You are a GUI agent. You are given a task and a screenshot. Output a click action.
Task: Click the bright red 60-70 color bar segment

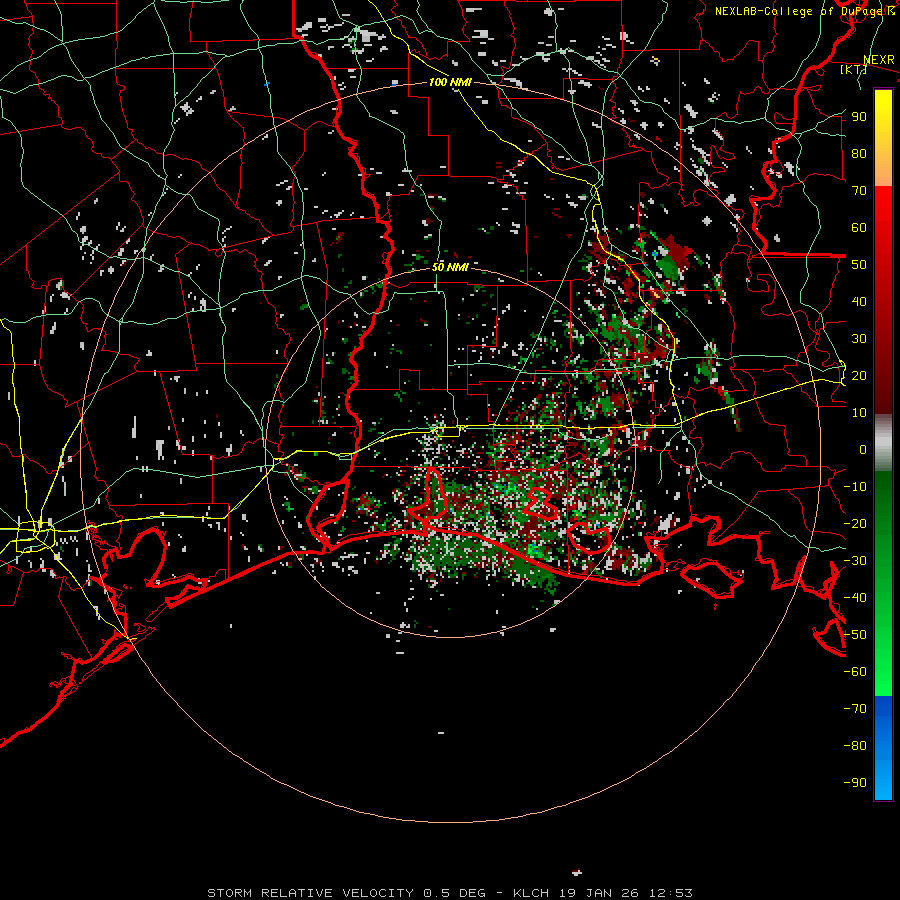pyautogui.click(x=883, y=209)
